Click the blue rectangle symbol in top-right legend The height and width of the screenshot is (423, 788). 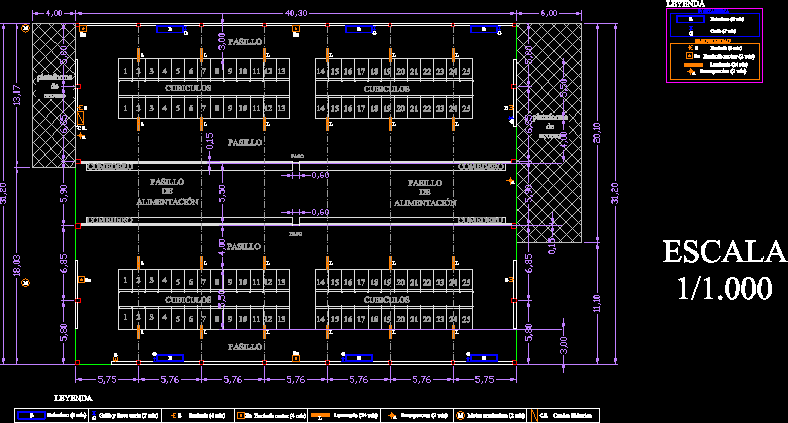pyautogui.click(x=690, y=19)
